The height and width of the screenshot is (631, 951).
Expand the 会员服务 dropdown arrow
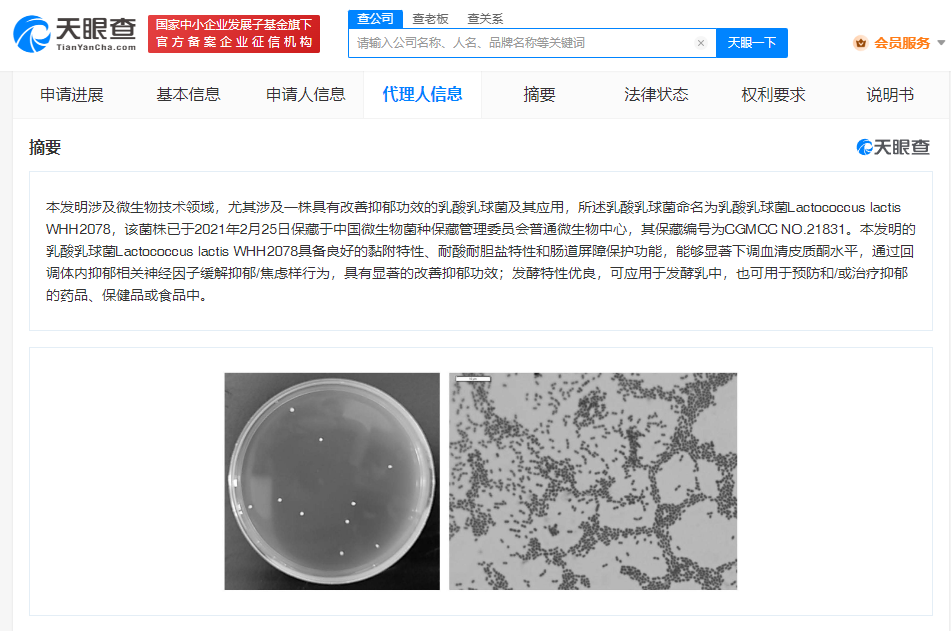(941, 43)
